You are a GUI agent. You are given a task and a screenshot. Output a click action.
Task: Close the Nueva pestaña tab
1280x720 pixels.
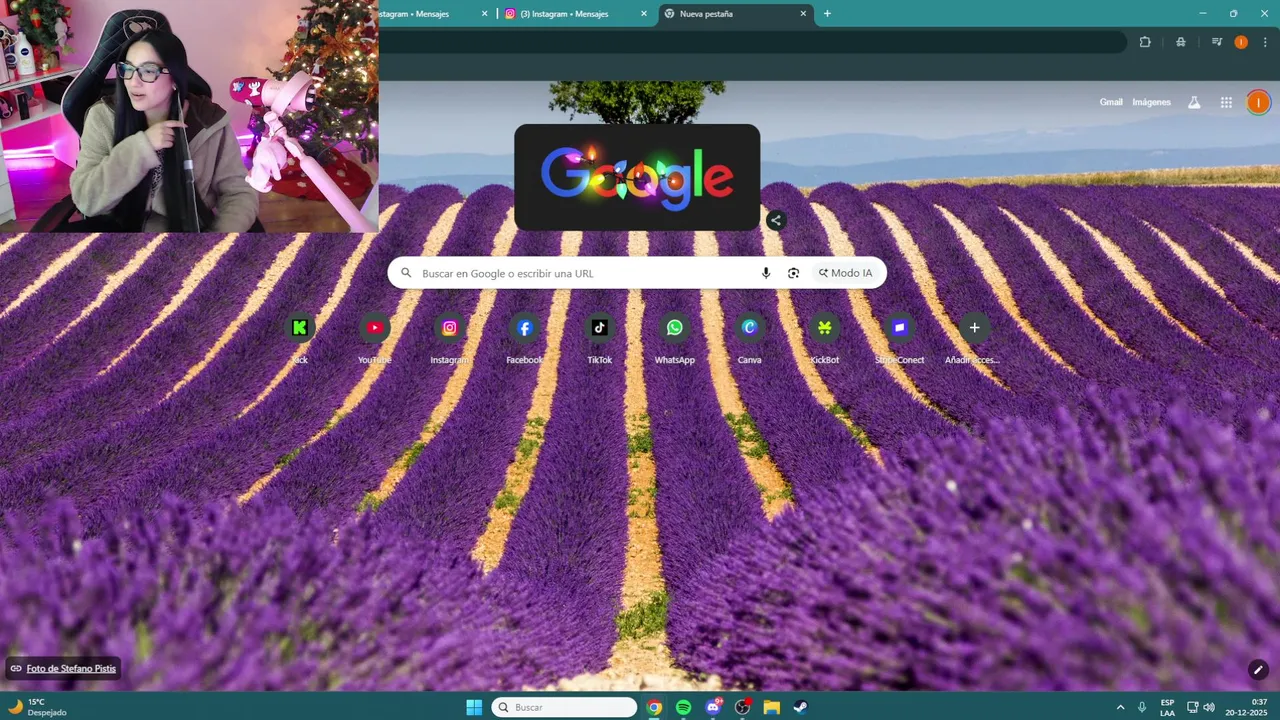803,14
